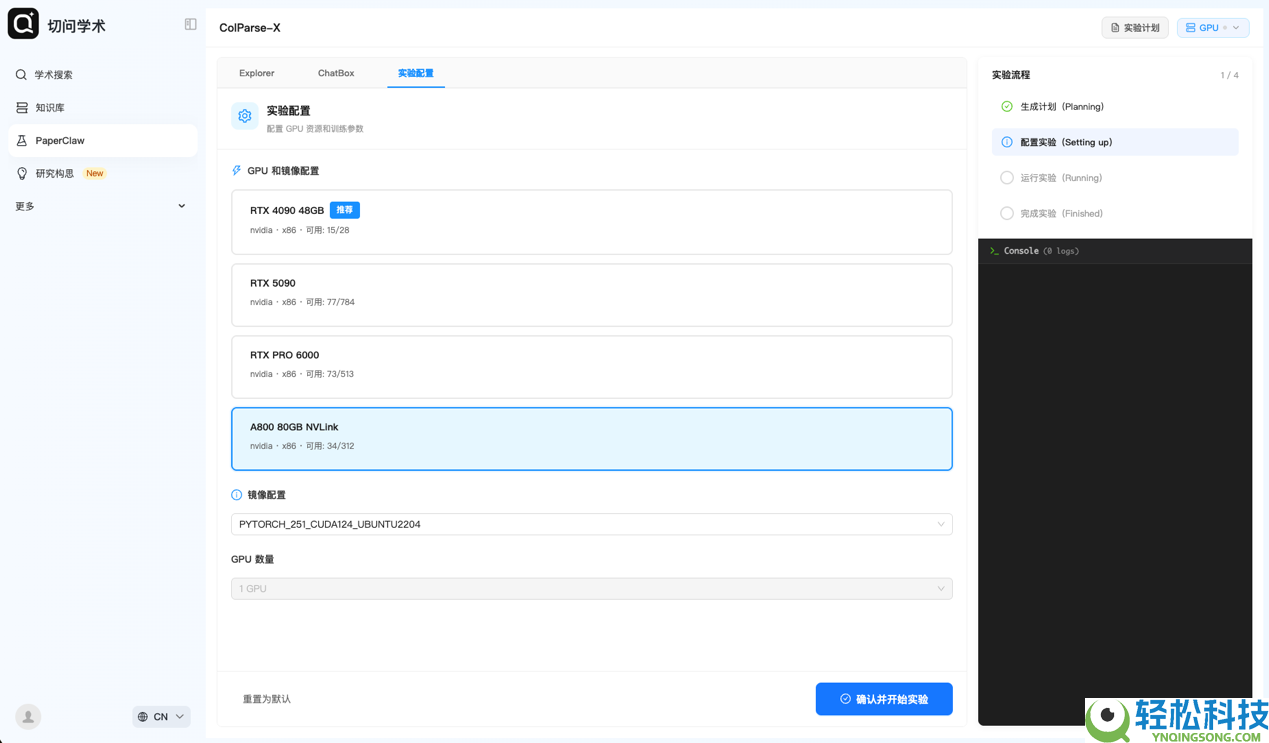Open 学术搜索 from the sidebar

pyautogui.click(x=103, y=75)
